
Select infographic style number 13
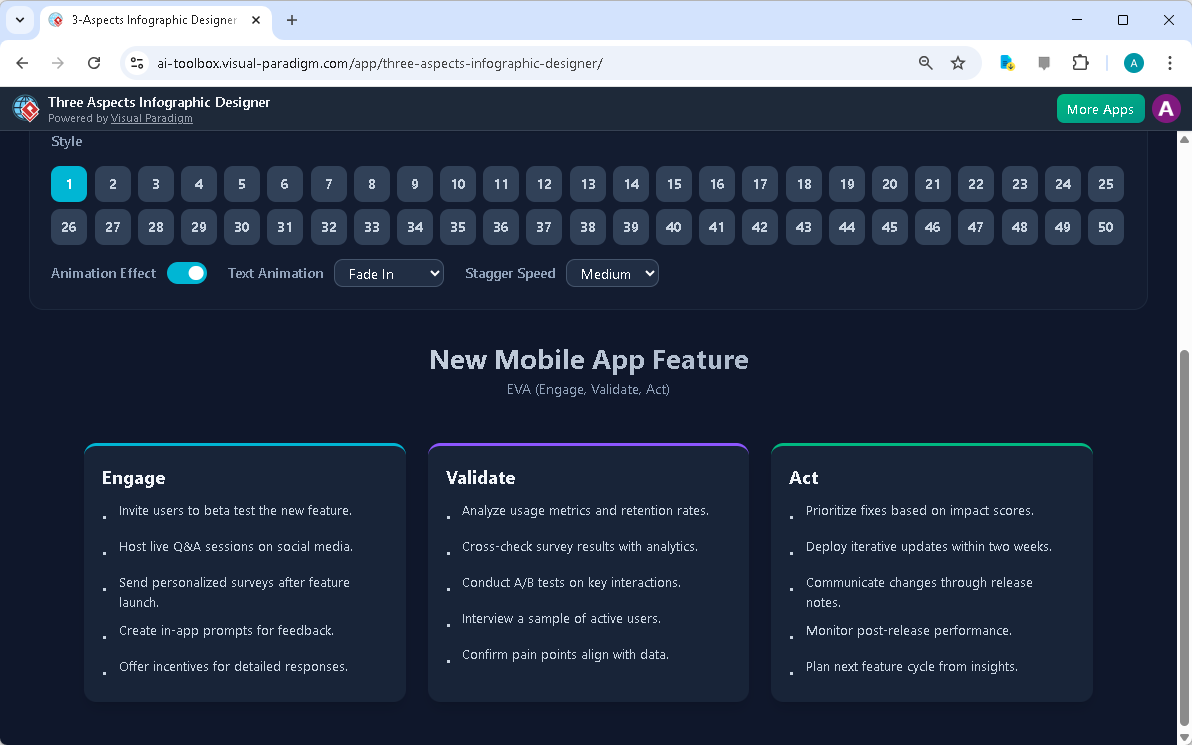click(587, 184)
